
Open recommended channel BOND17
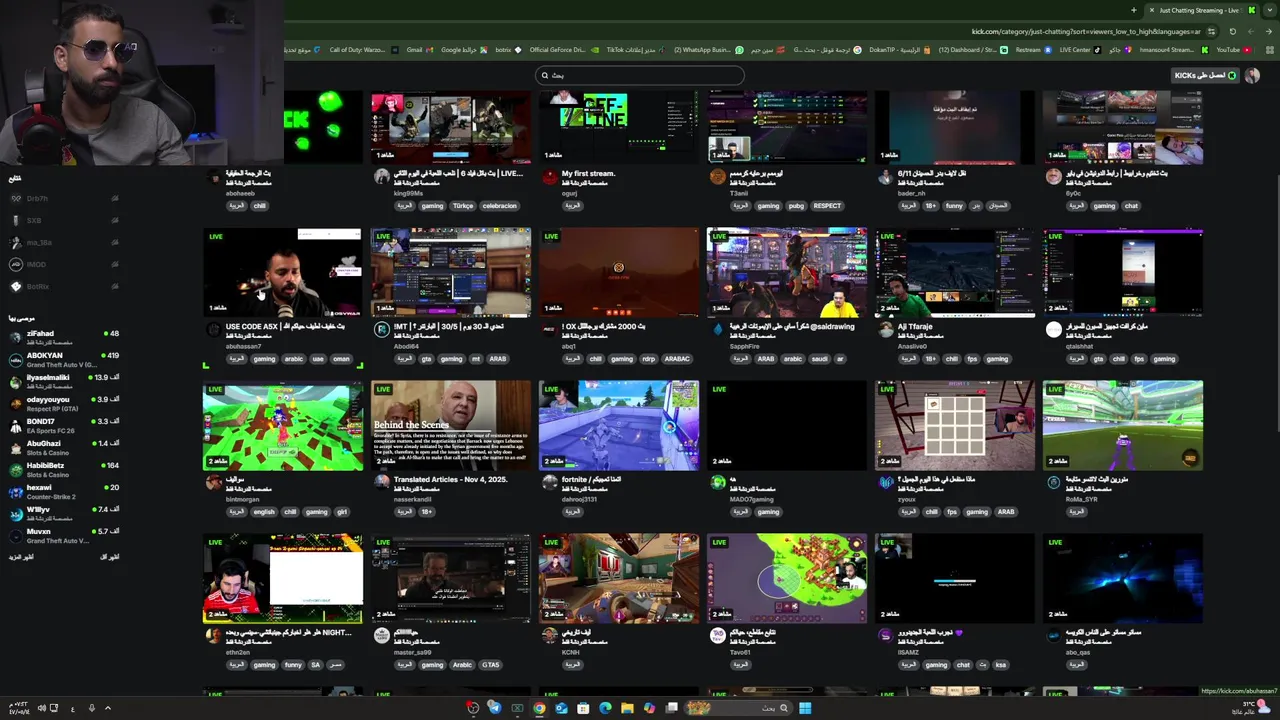(65, 426)
